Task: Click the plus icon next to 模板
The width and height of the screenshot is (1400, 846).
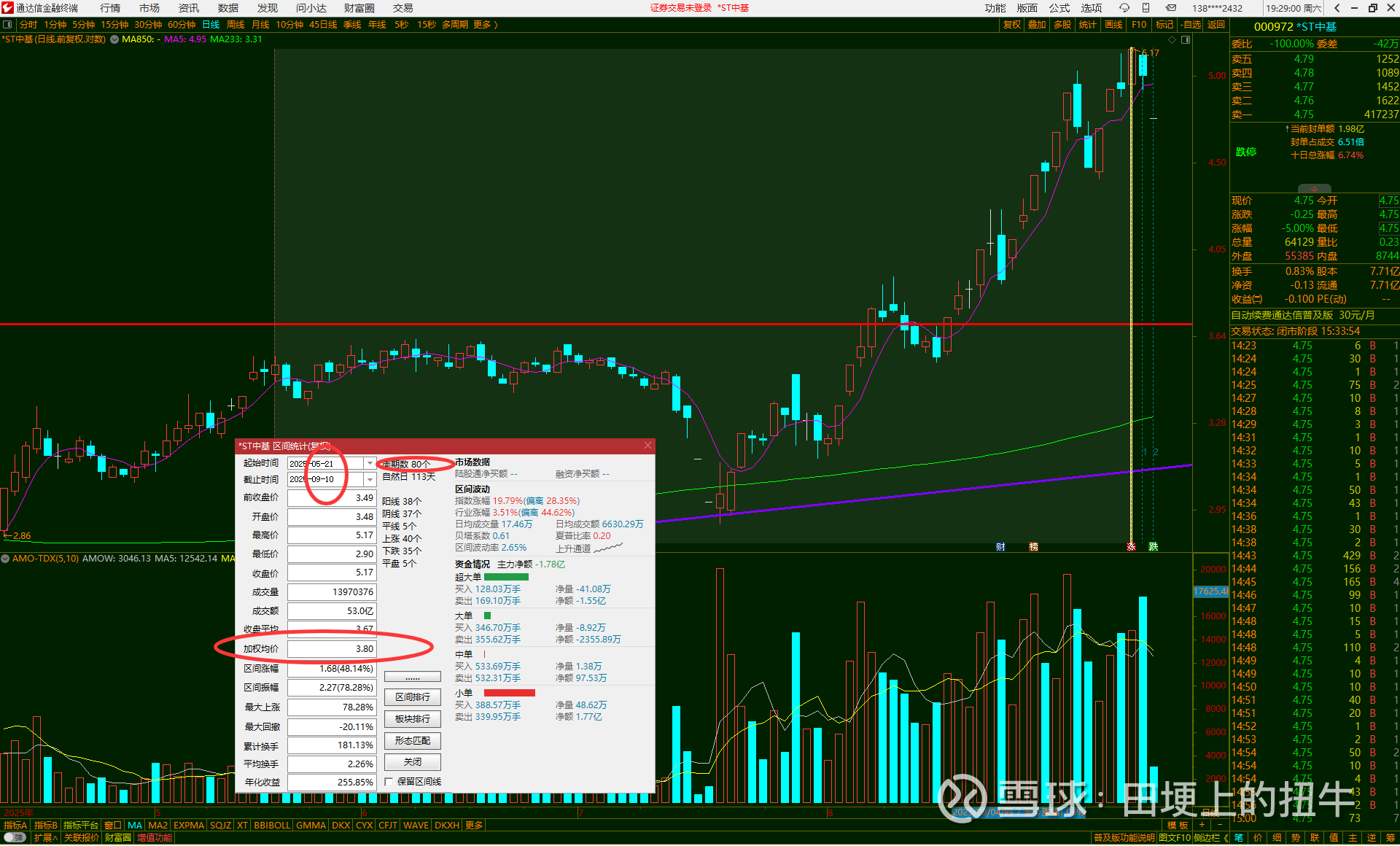Action: click(1202, 825)
